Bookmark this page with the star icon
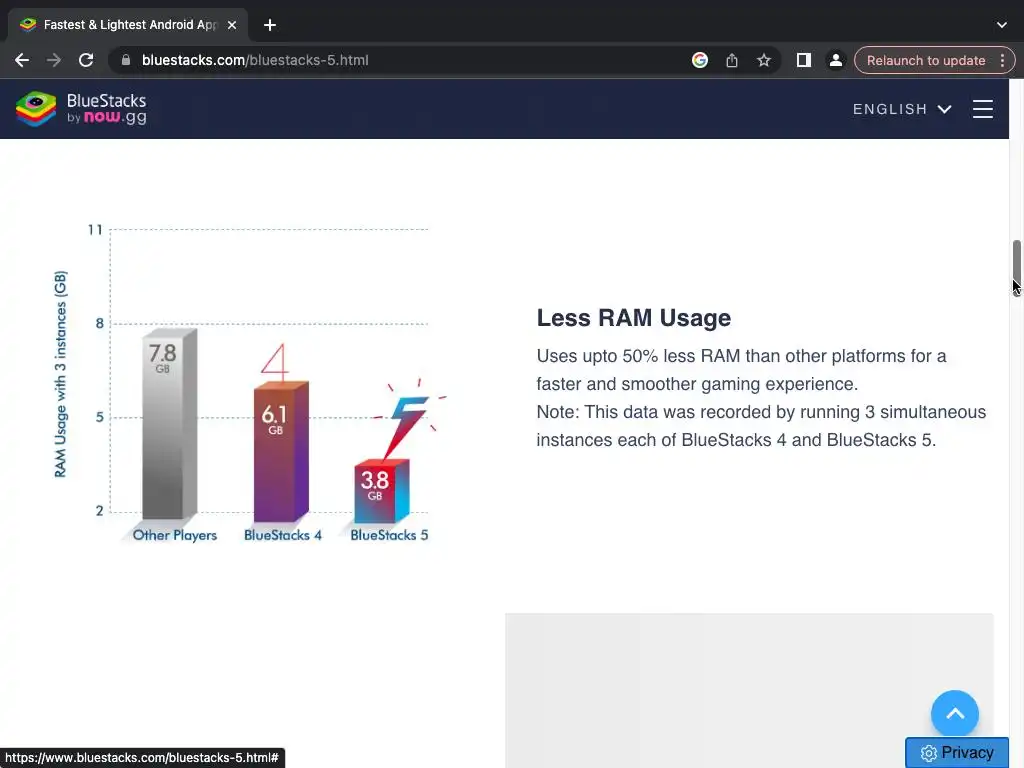This screenshot has height=768, width=1024. click(763, 60)
